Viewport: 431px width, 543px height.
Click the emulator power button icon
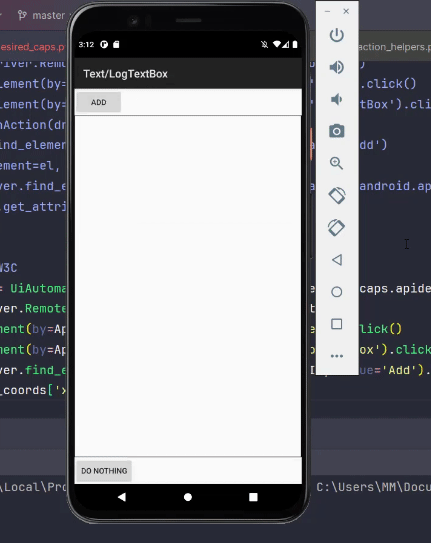coord(336,35)
